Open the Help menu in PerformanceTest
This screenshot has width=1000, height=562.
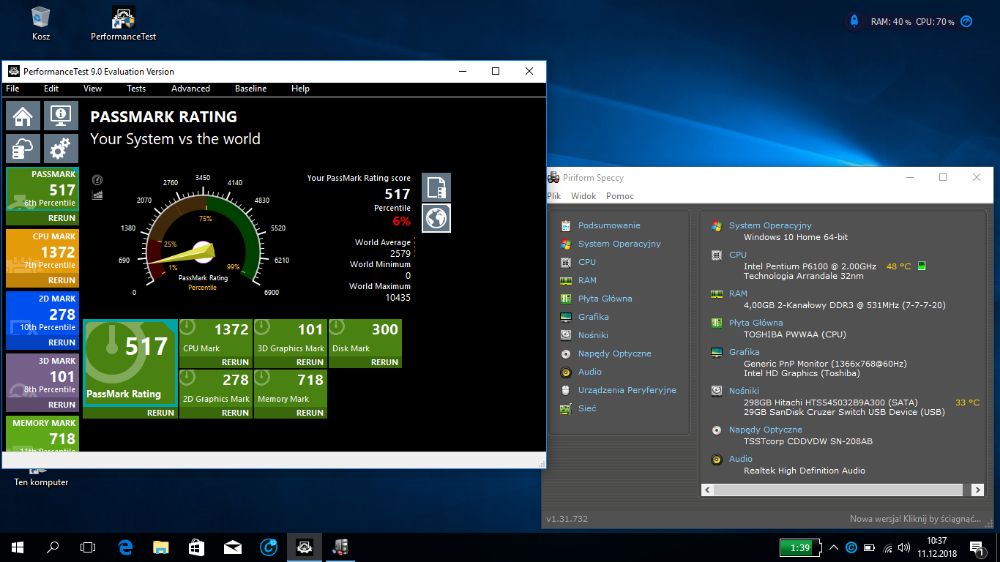tap(300, 89)
